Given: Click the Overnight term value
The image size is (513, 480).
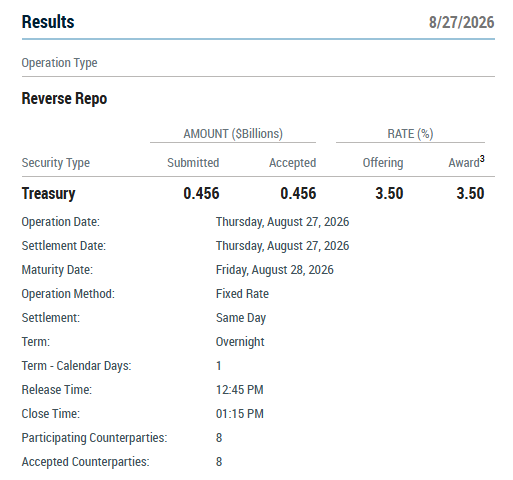Looking at the screenshot, I should coord(240,342).
